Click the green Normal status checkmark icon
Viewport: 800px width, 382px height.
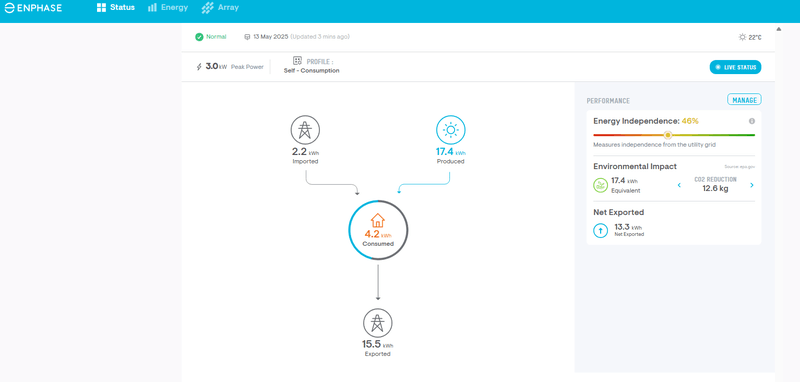click(199, 37)
